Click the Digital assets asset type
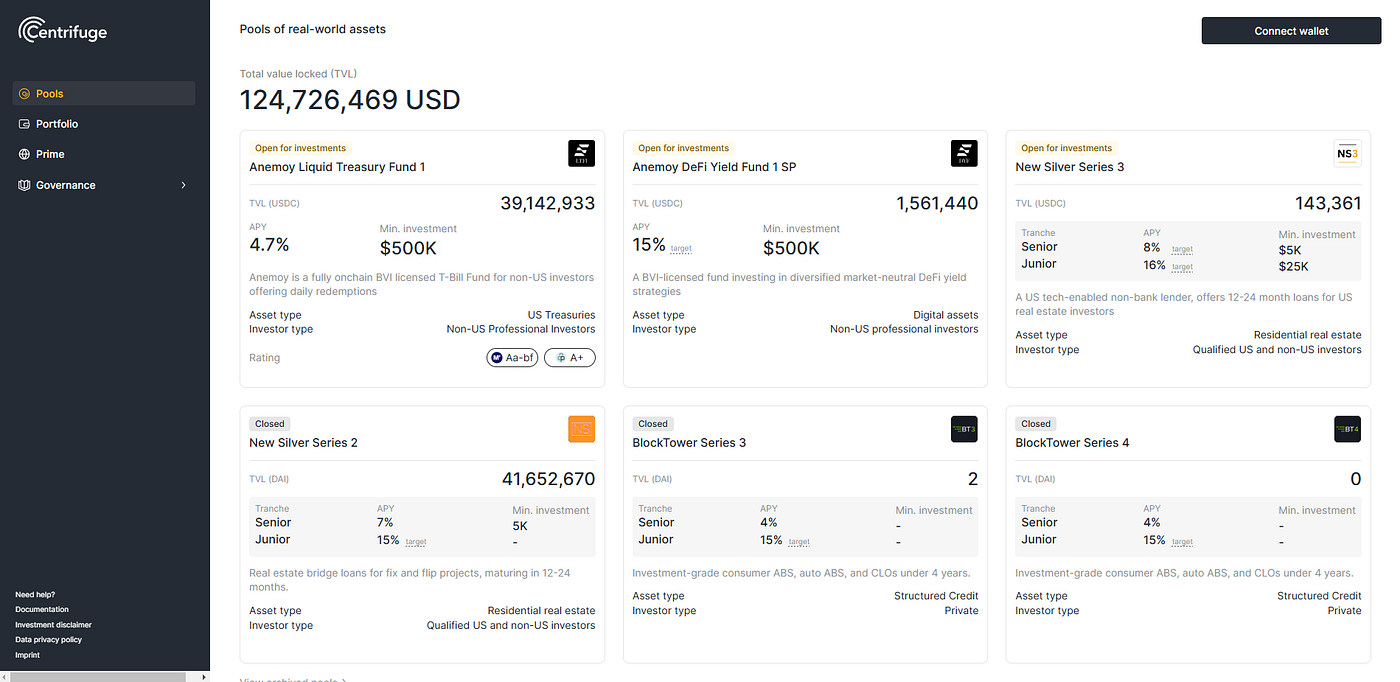Image resolution: width=1400 pixels, height=682 pixels. 945,315
